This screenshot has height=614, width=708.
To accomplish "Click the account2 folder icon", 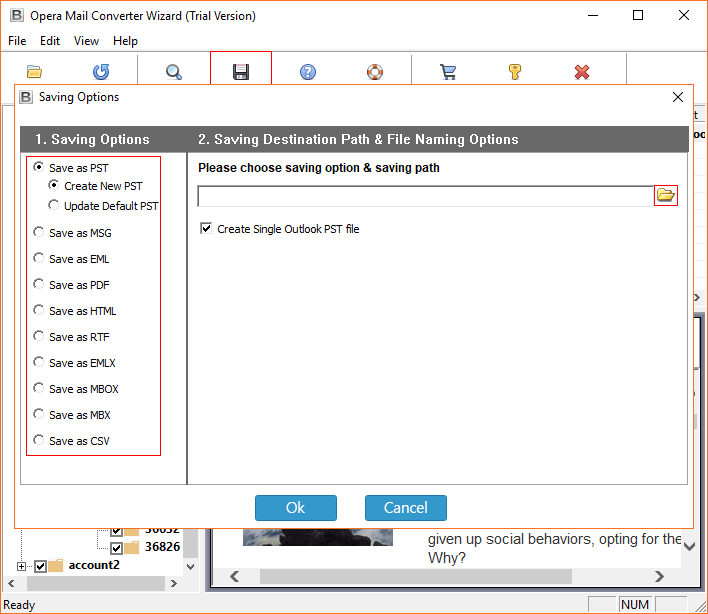I will pos(56,565).
